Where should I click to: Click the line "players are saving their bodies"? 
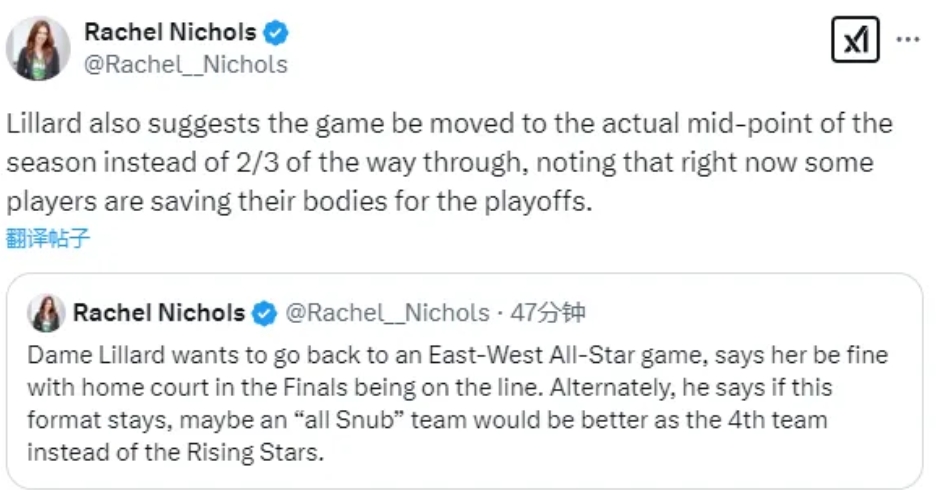[x=299, y=201]
